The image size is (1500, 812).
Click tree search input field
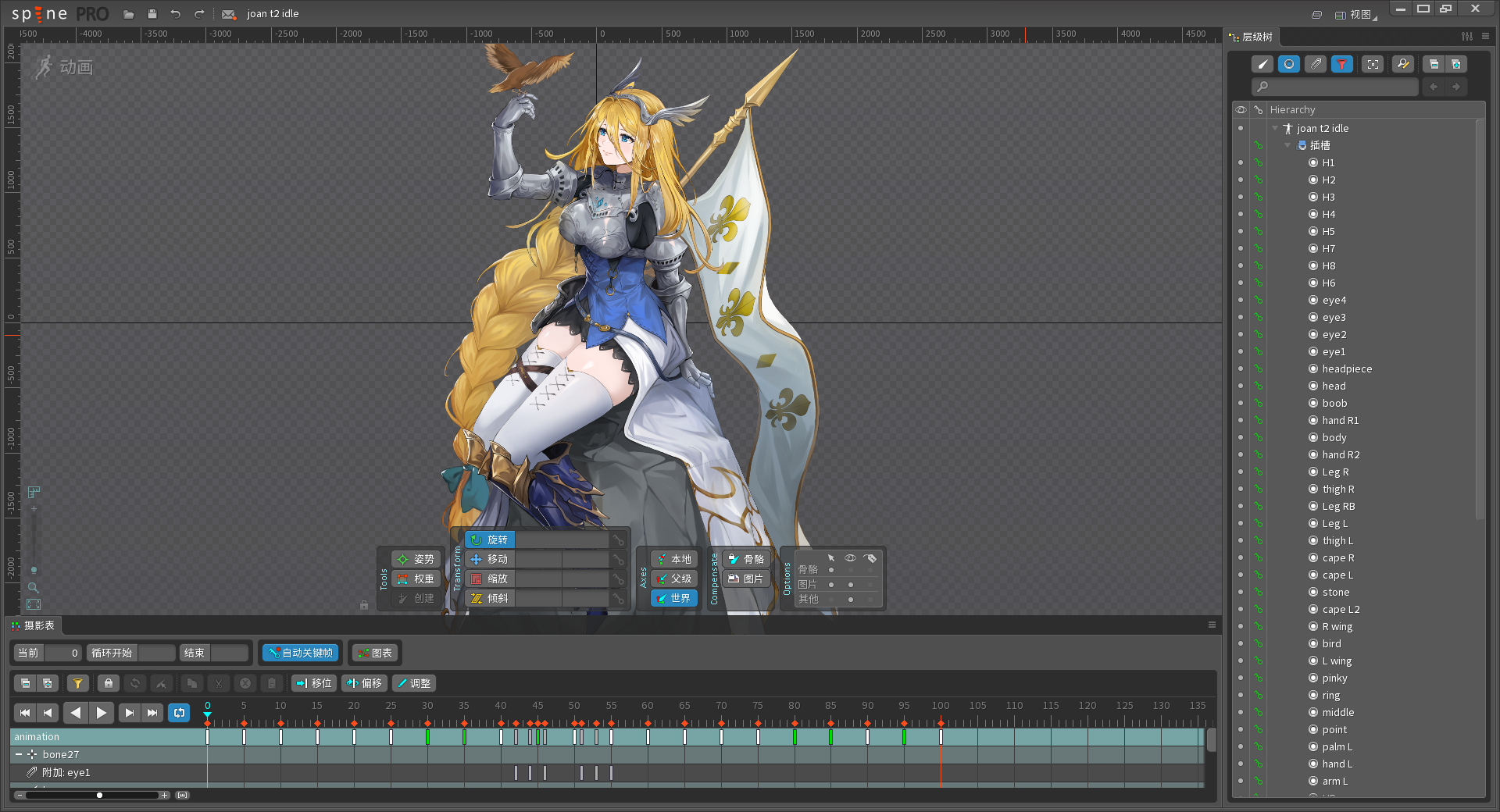point(1334,87)
